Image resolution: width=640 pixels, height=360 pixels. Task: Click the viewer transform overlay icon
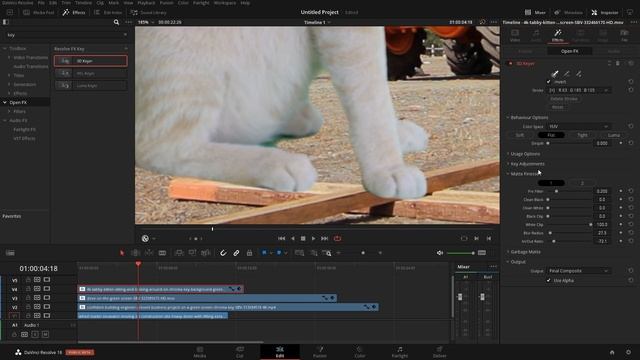click(x=145, y=238)
